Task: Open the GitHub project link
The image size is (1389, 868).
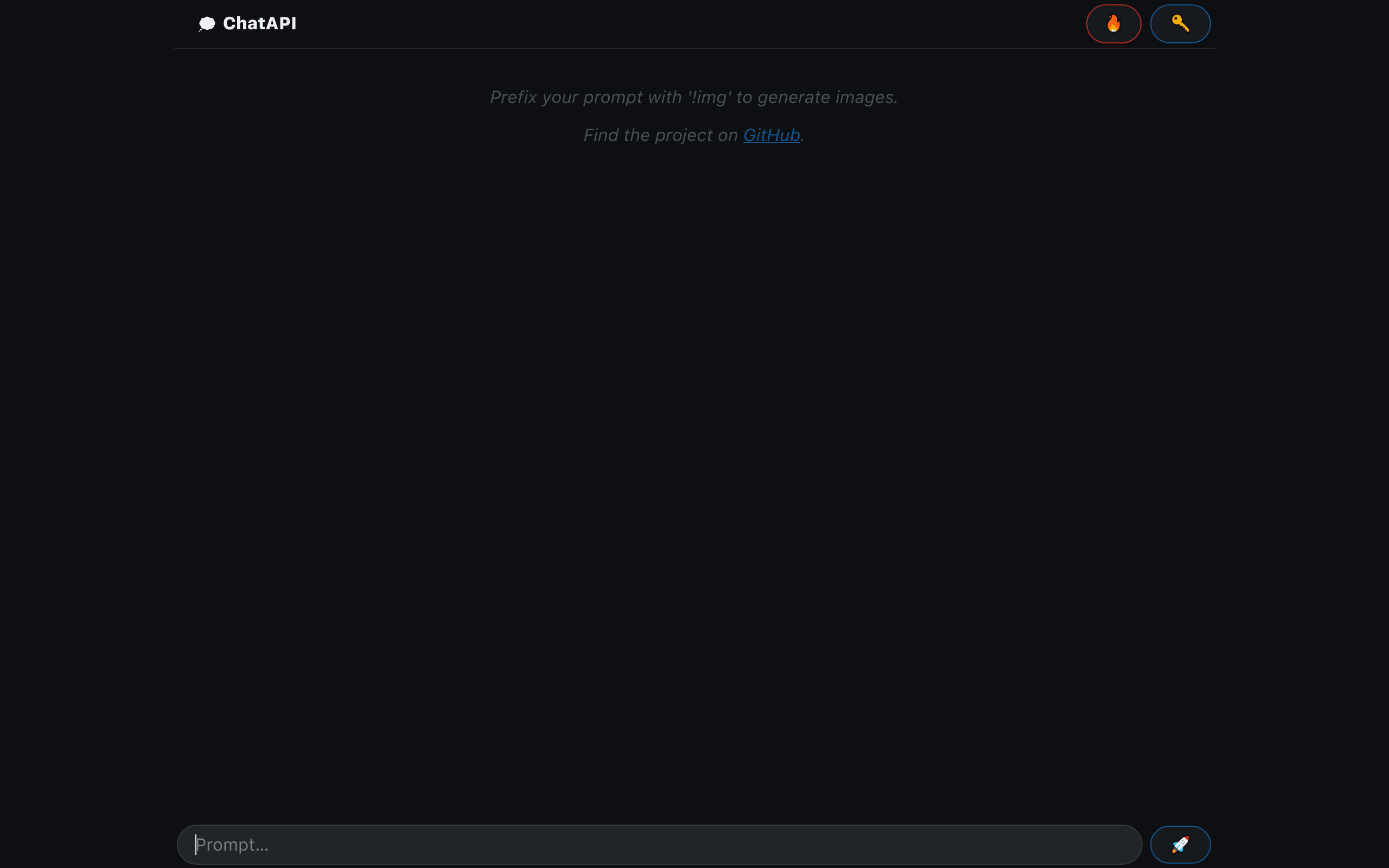Action: pyautogui.click(x=772, y=135)
